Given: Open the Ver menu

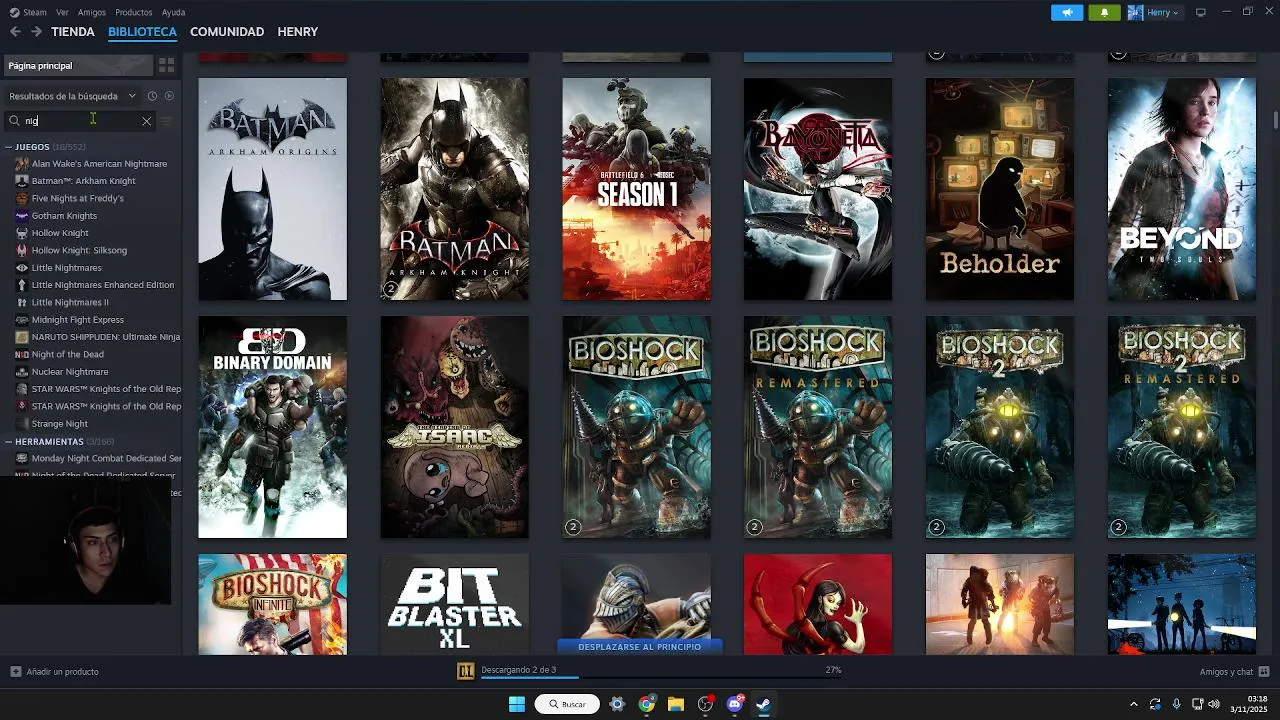Looking at the screenshot, I should click(62, 12).
